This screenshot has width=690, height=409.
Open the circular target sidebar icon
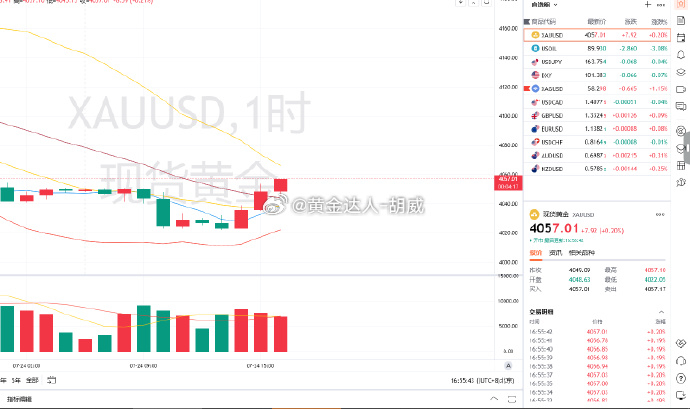pyautogui.click(x=681, y=131)
